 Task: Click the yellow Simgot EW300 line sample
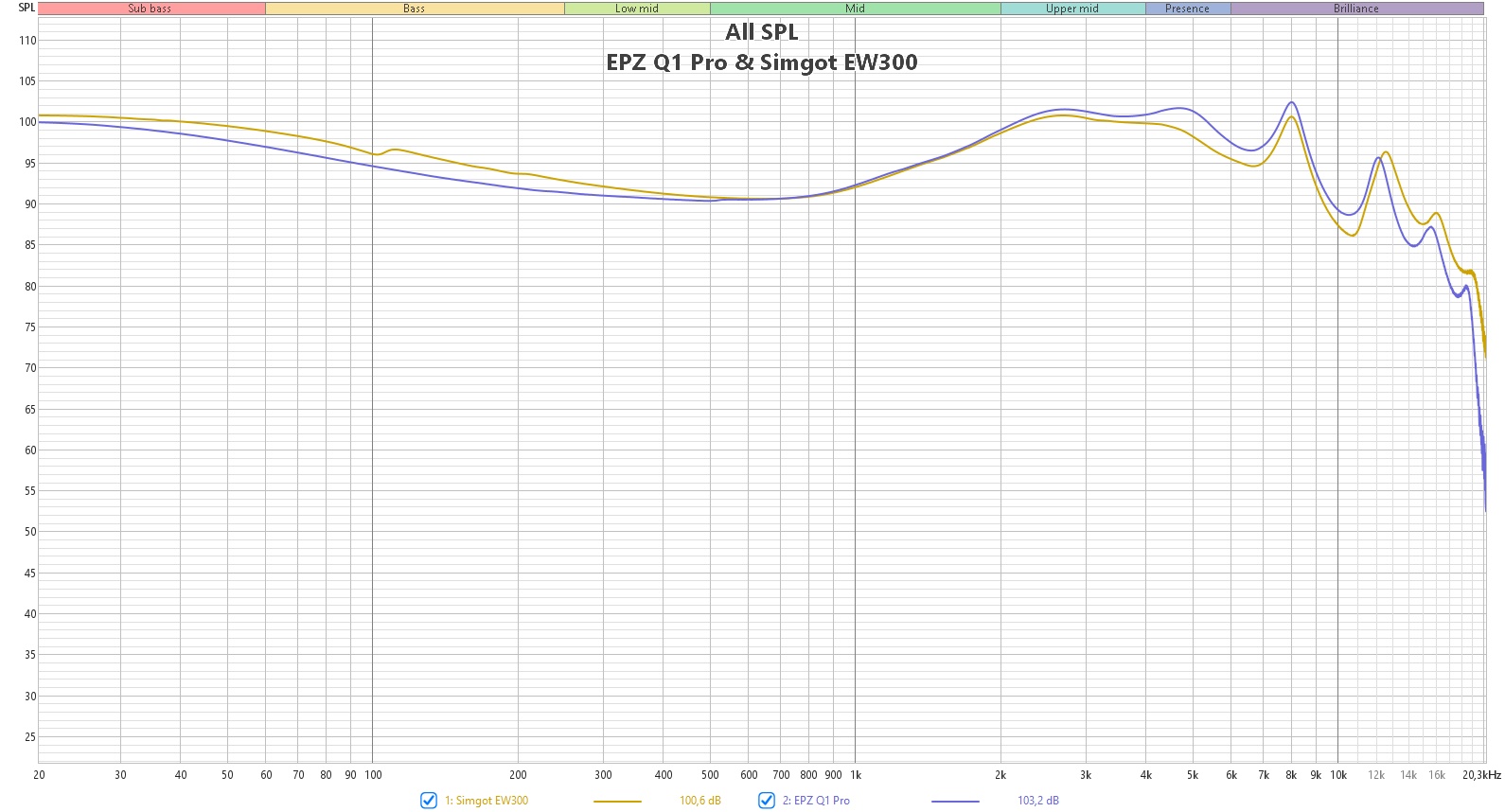[x=617, y=802]
